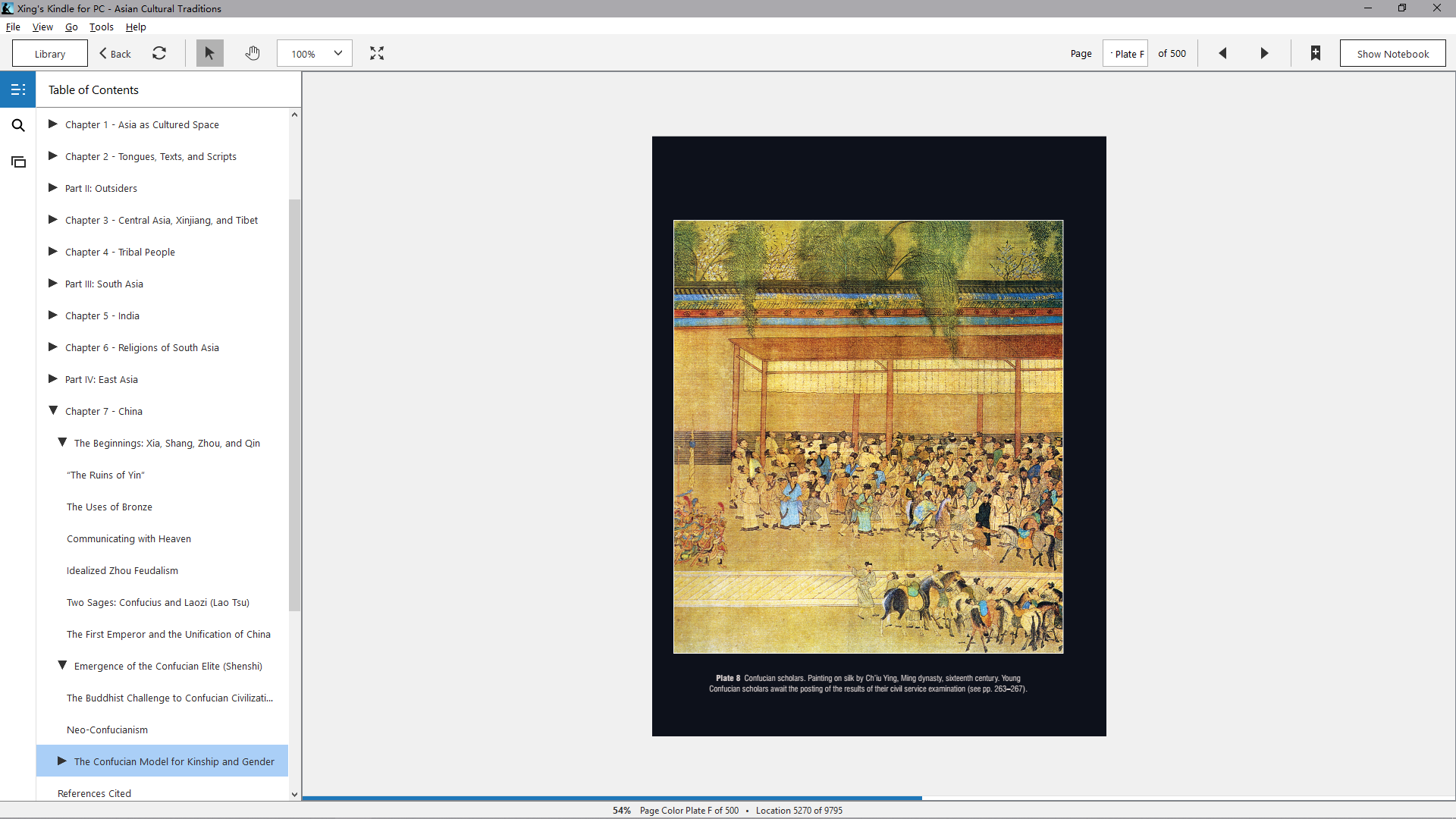Click the Plate 8 caption text
This screenshot has width=1456, height=819.
pos(868,683)
